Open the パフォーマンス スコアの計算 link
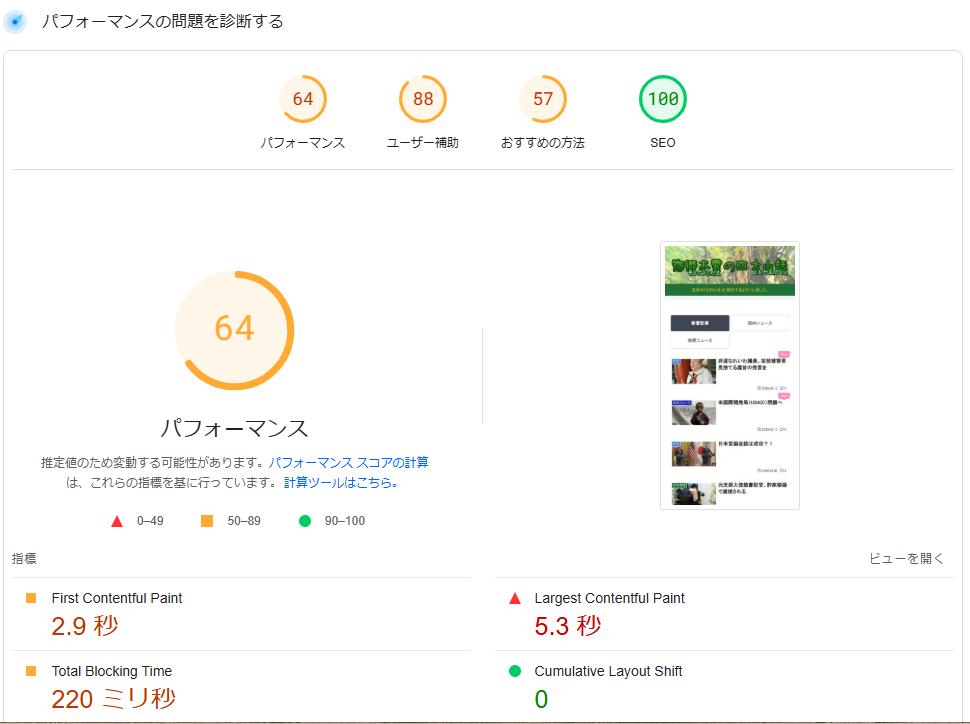Screen dimensions: 970x724 click(348, 463)
